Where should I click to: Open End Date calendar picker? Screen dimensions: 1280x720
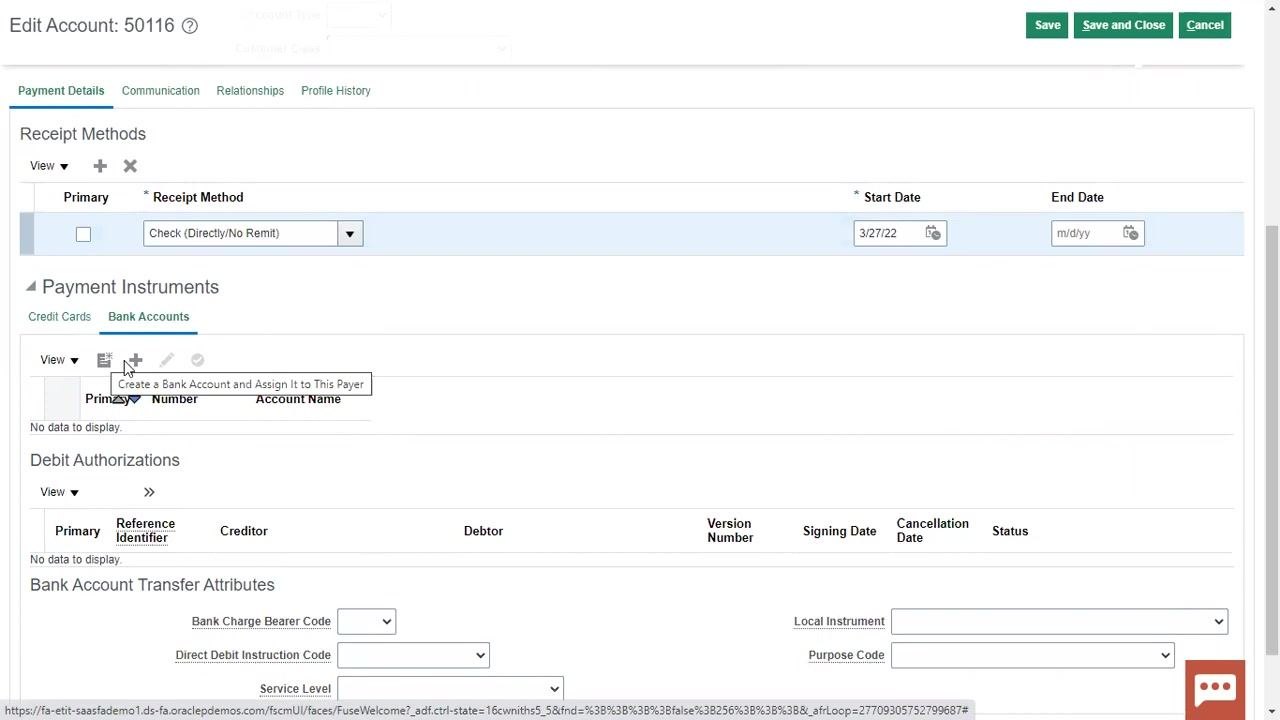pyautogui.click(x=1131, y=233)
